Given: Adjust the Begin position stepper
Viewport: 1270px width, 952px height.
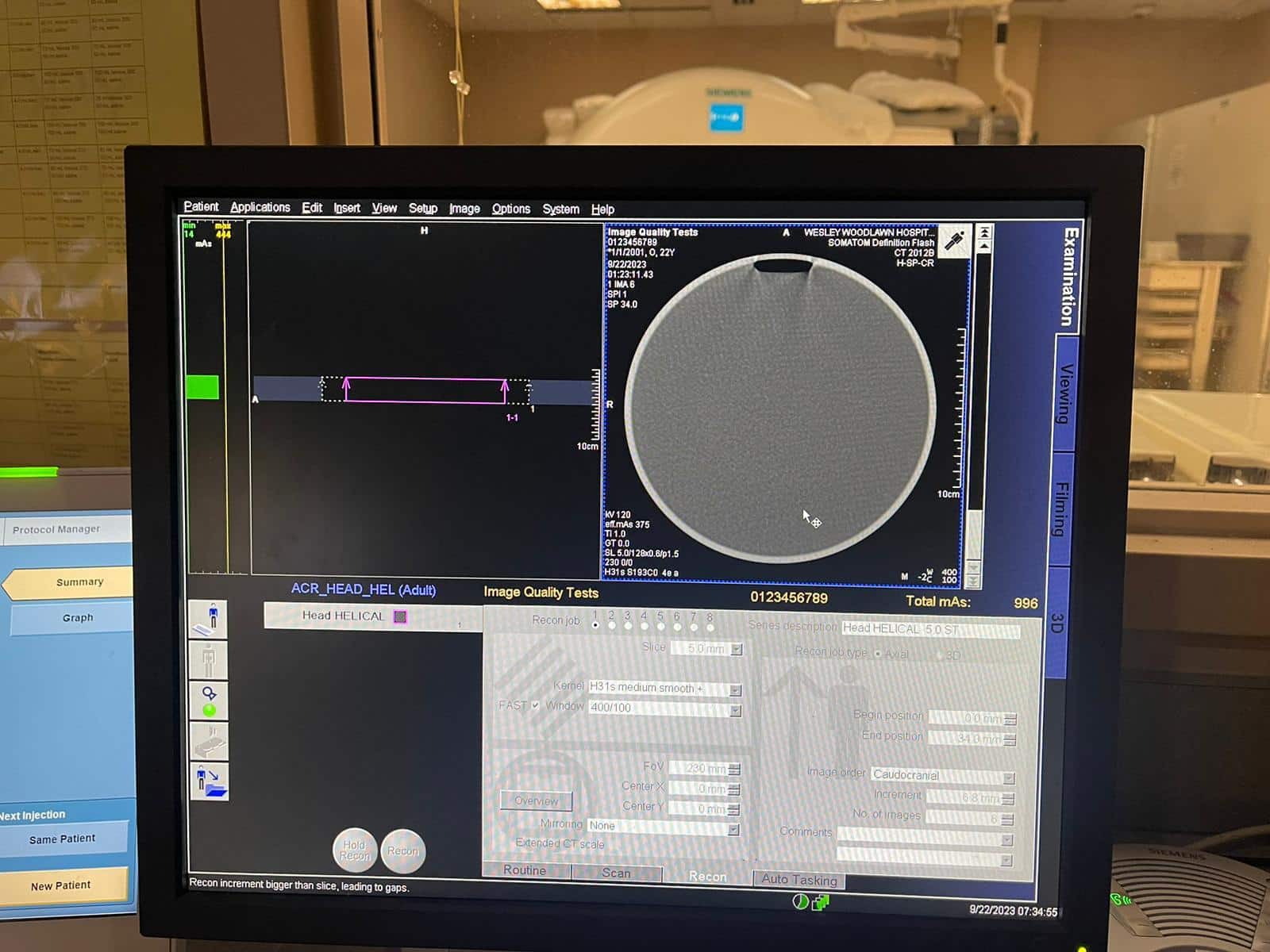Looking at the screenshot, I should pyautogui.click(x=1010, y=719).
